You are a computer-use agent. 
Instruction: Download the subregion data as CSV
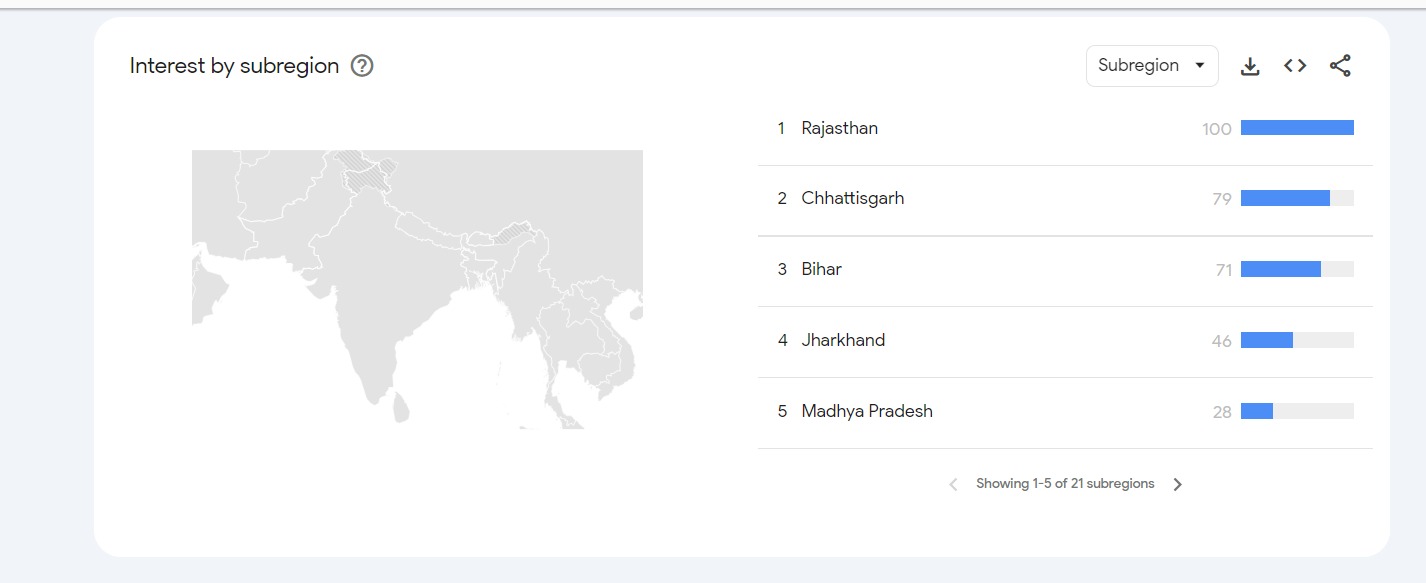click(1249, 66)
